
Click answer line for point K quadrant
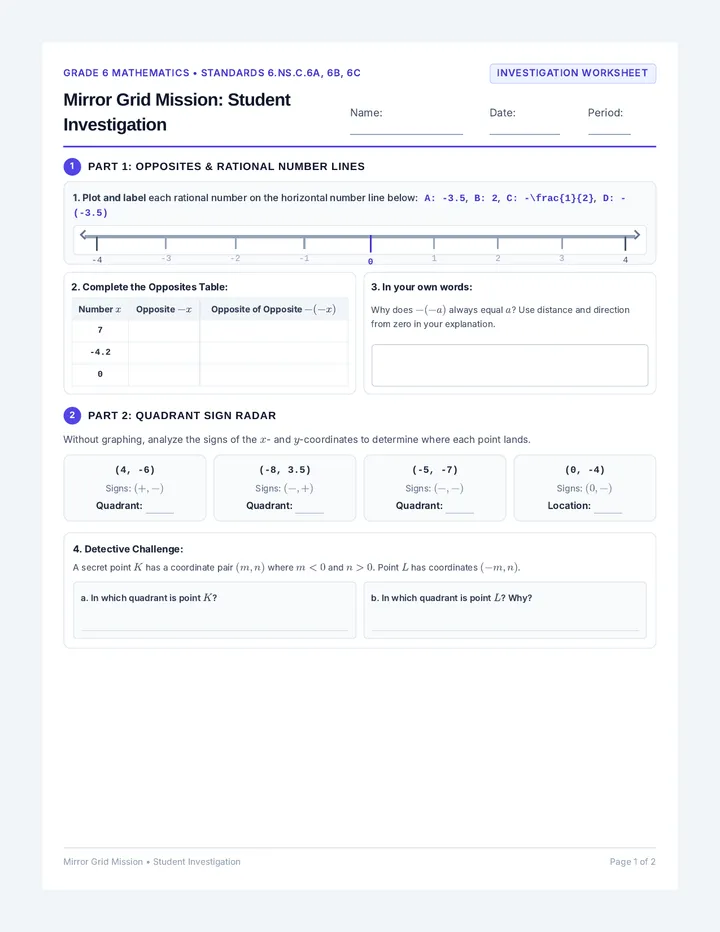coord(215,629)
